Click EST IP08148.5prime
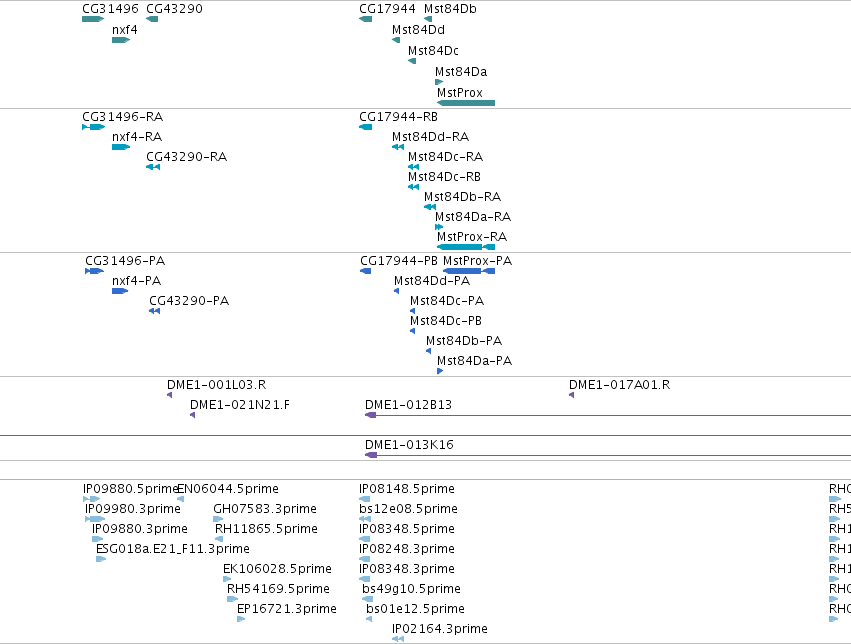The image size is (851, 644). tap(407, 489)
